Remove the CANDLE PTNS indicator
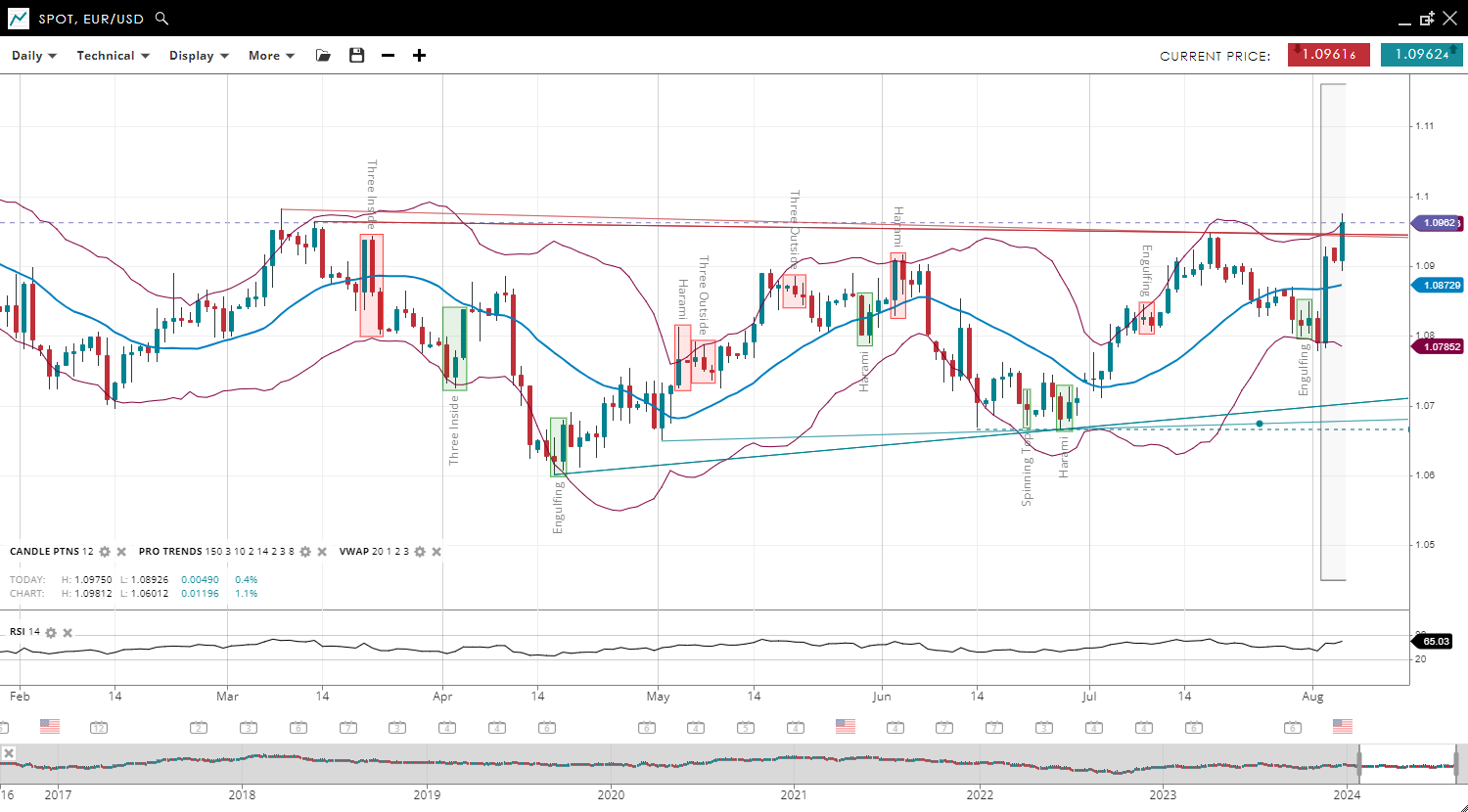The width and height of the screenshot is (1468, 812). click(121, 552)
